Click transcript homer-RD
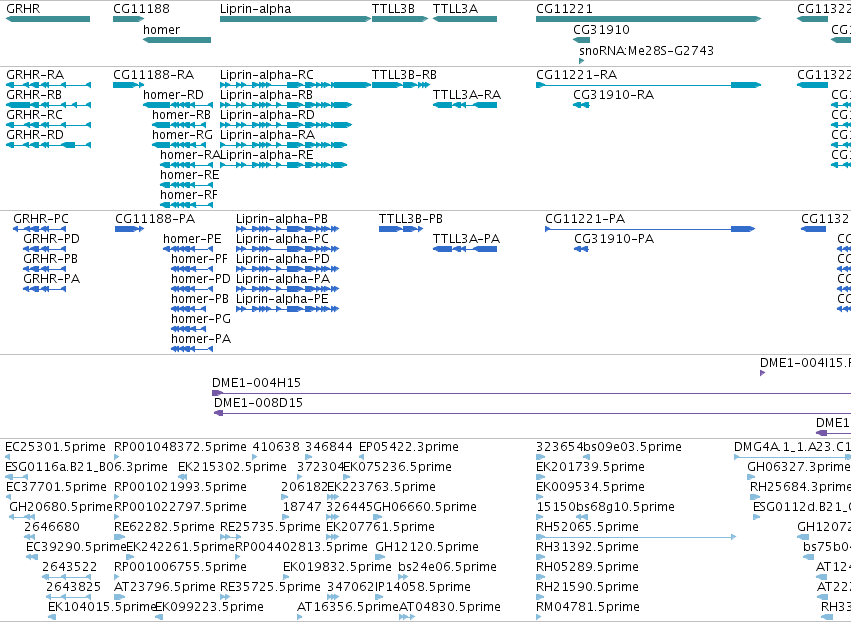 coord(178,105)
